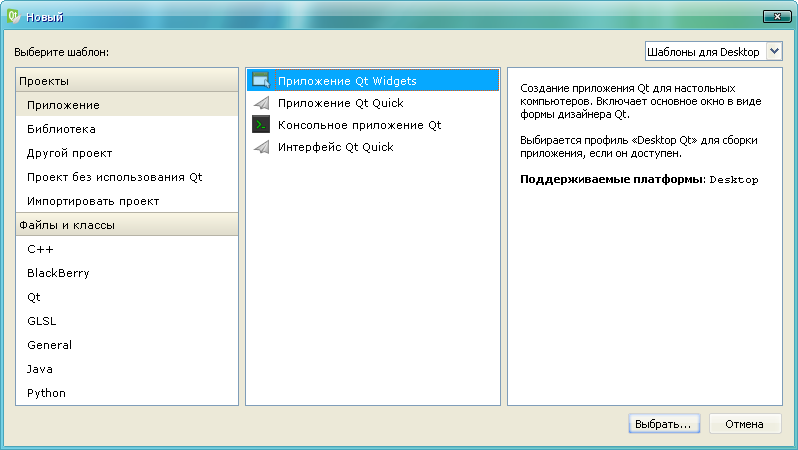Select 'Консольное приложение Qt' template label
The image size is (798, 450).
click(359, 125)
